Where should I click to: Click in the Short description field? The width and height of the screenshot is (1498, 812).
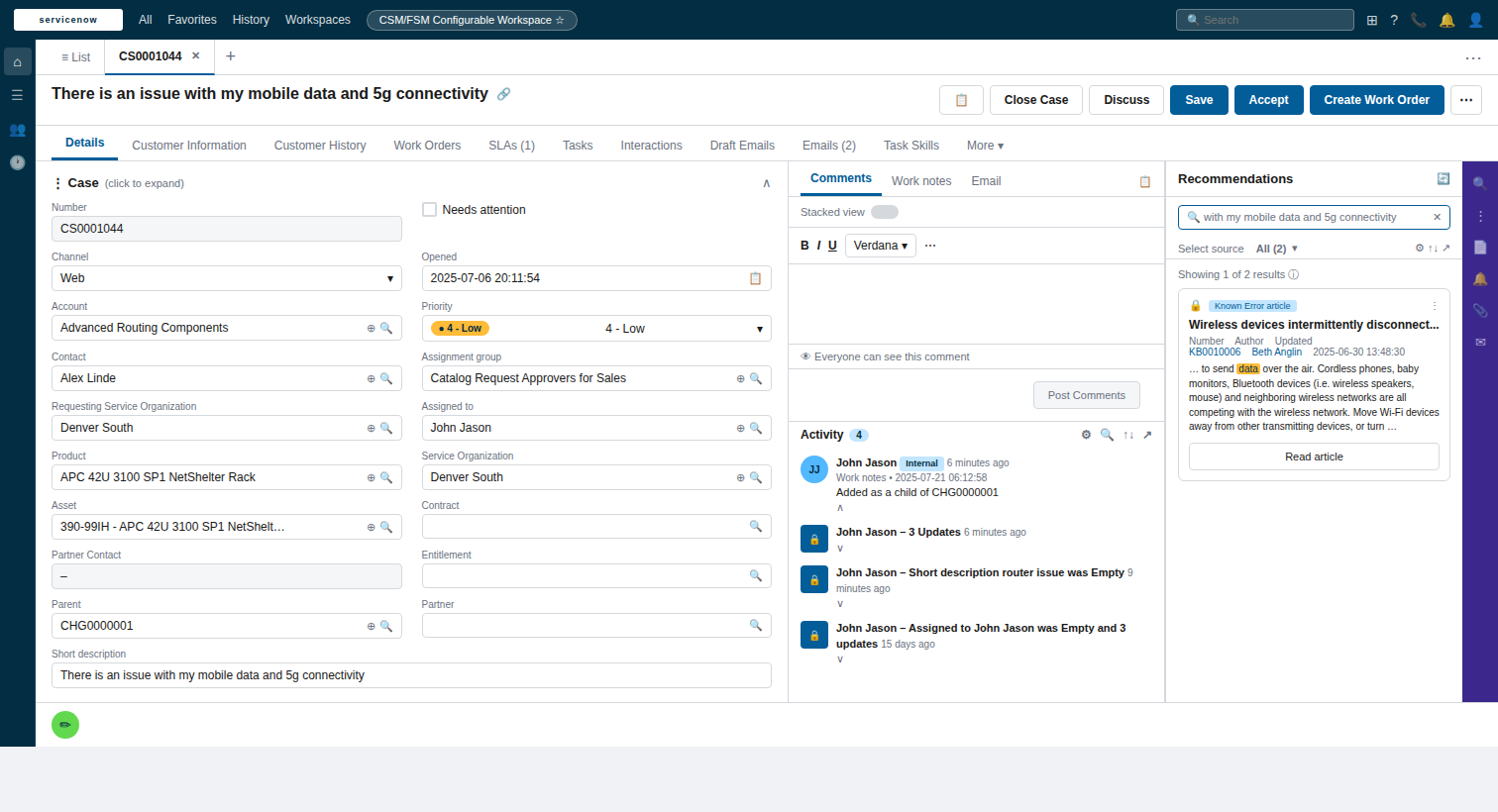(411, 675)
